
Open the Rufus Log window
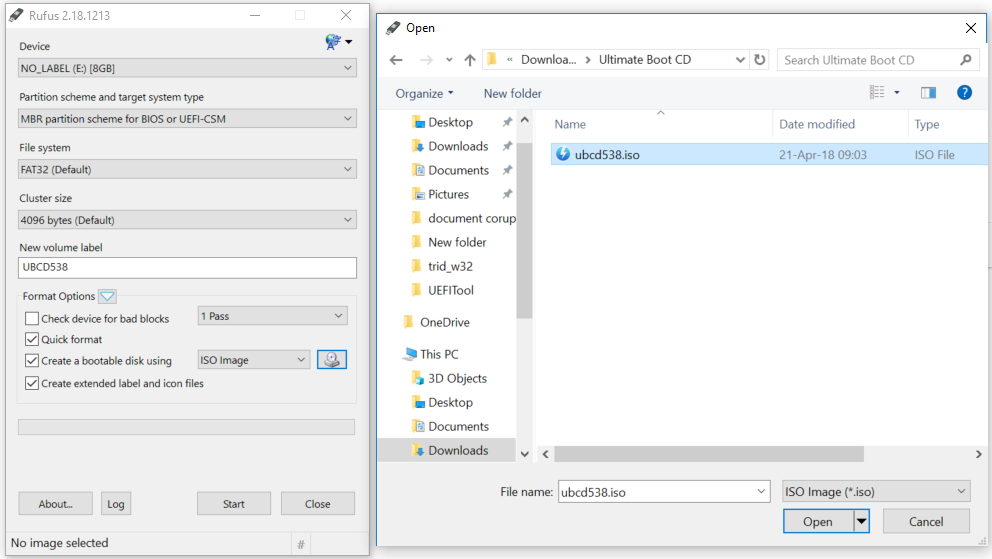click(x=116, y=504)
